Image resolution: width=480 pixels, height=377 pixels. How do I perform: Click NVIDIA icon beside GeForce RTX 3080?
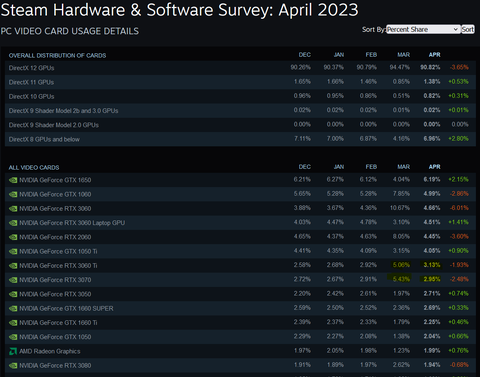[x=13, y=366]
